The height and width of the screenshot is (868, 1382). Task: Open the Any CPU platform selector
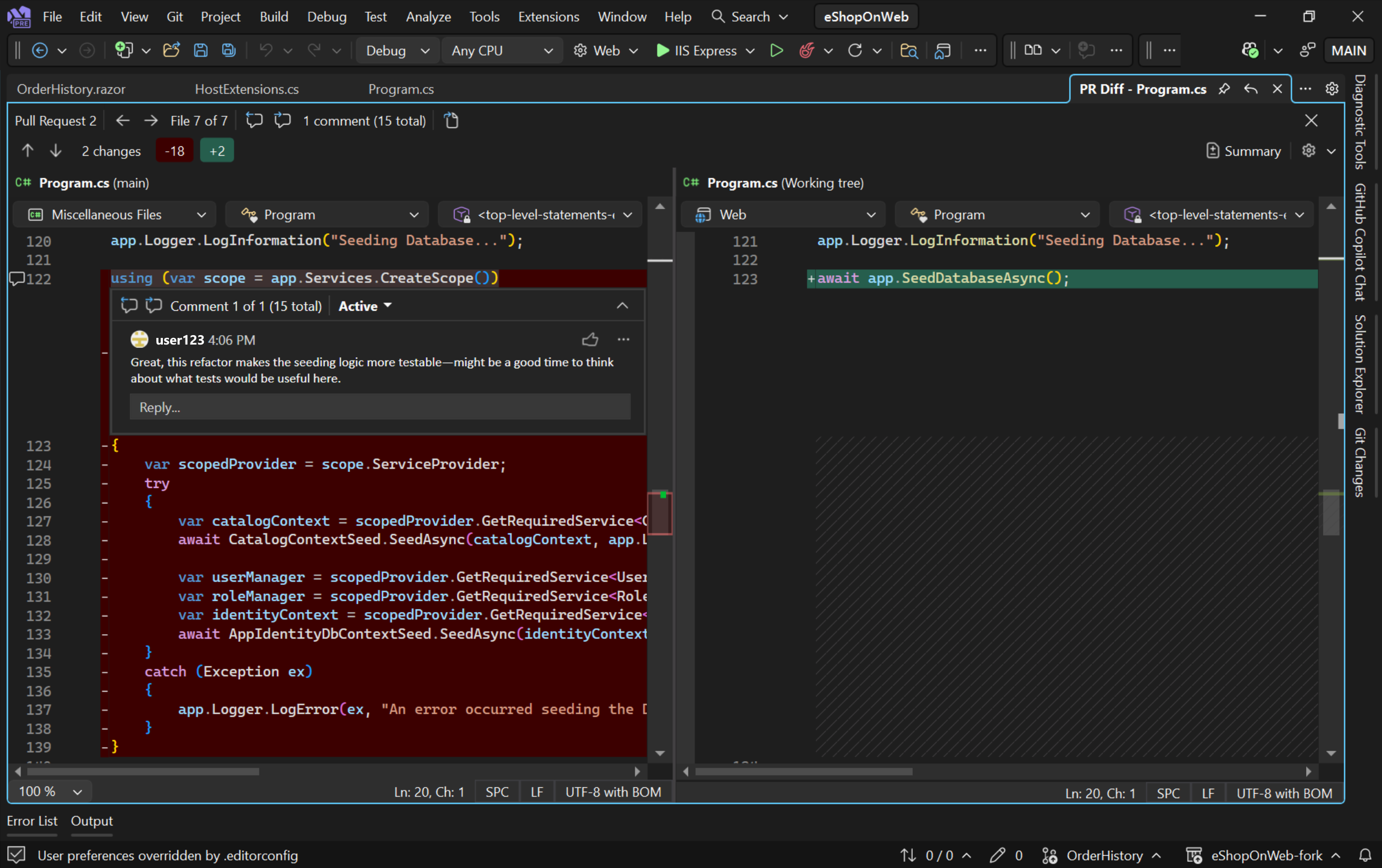(x=502, y=50)
